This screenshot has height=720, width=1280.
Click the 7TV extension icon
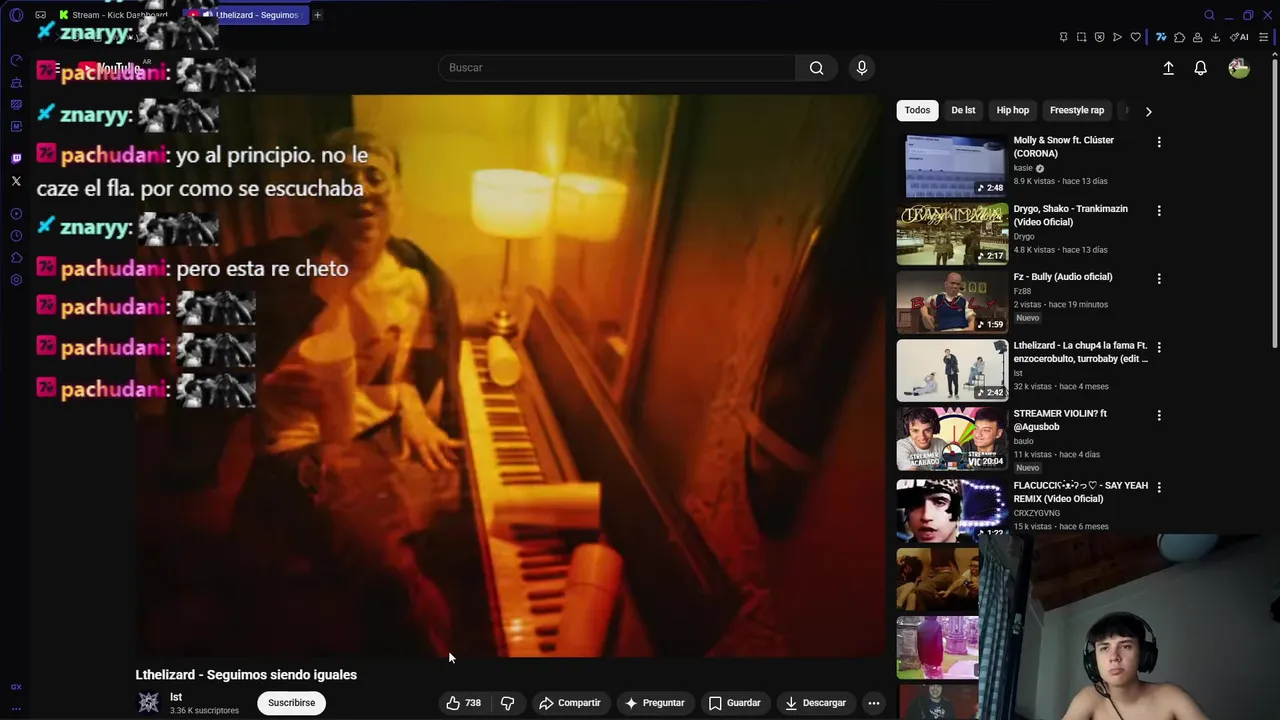pyautogui.click(x=1161, y=37)
